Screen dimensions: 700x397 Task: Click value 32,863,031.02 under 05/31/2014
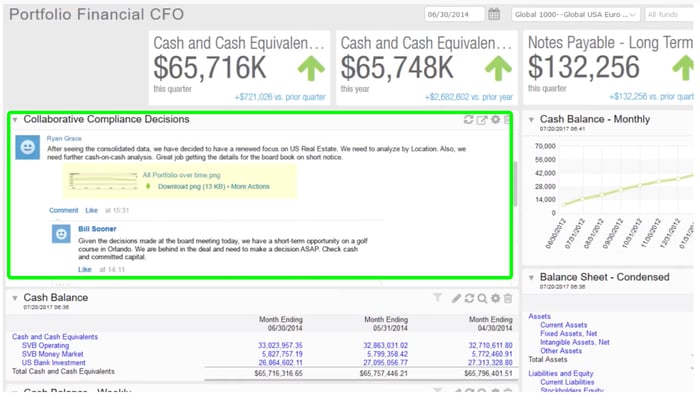(x=385, y=346)
